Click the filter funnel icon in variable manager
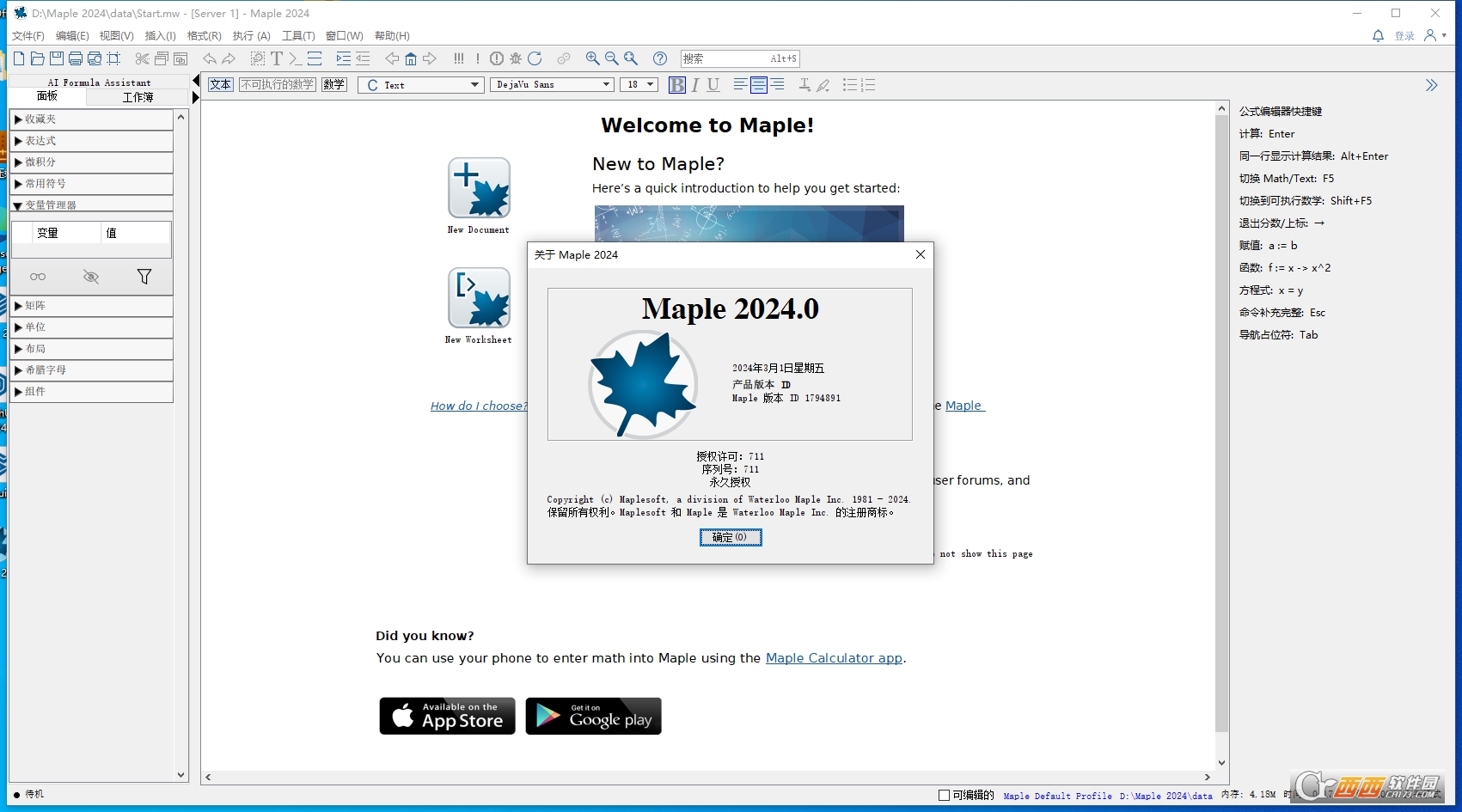The width and height of the screenshot is (1462, 812). (x=144, y=277)
